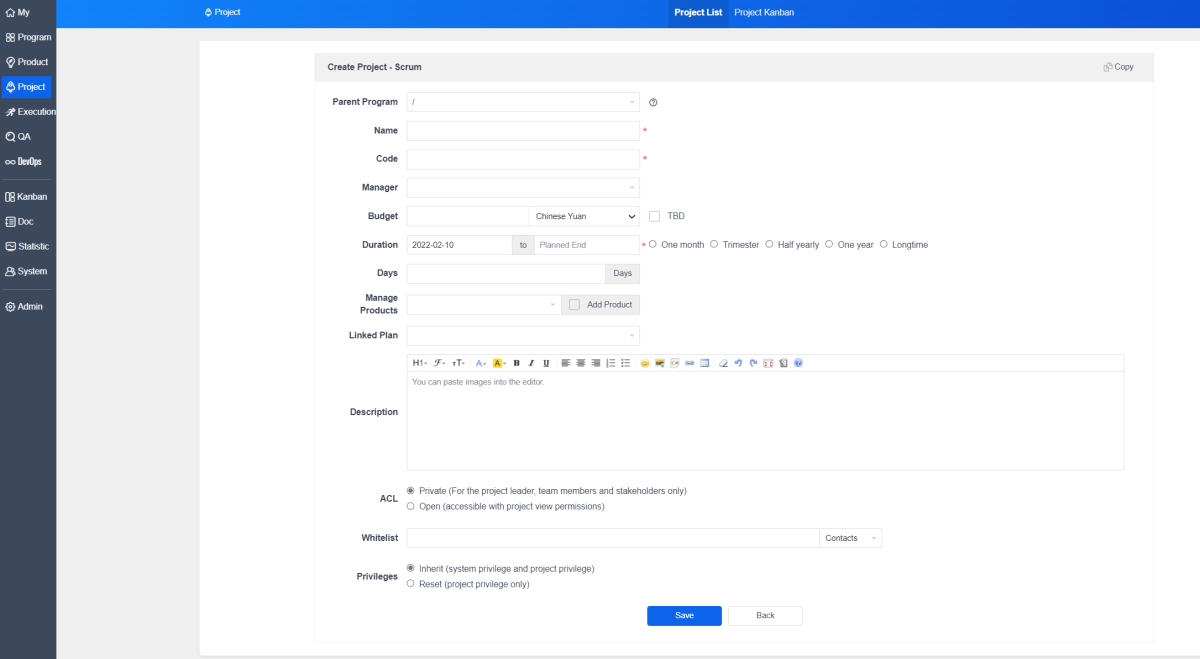Click the Back button
1200x659 pixels.
765,616
